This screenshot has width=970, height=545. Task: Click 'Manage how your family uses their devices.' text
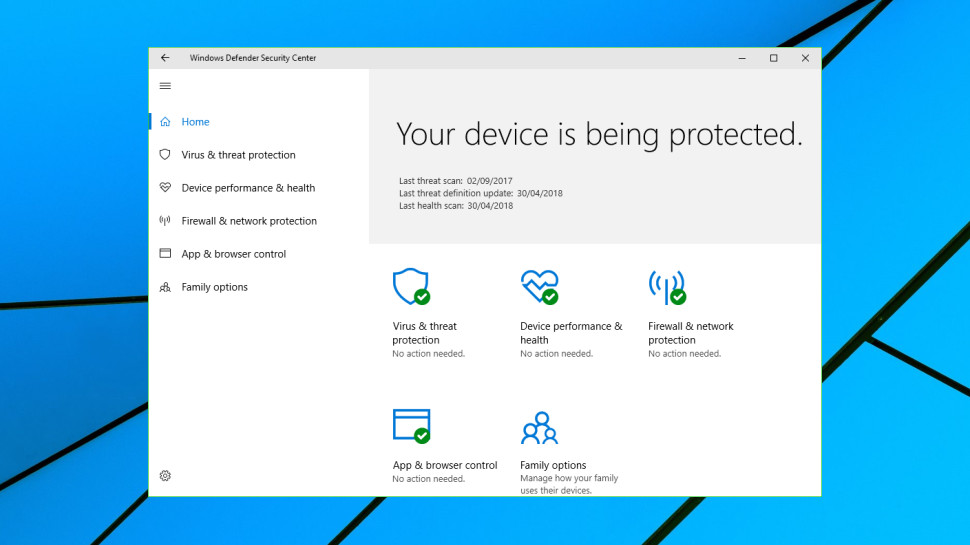click(569, 484)
